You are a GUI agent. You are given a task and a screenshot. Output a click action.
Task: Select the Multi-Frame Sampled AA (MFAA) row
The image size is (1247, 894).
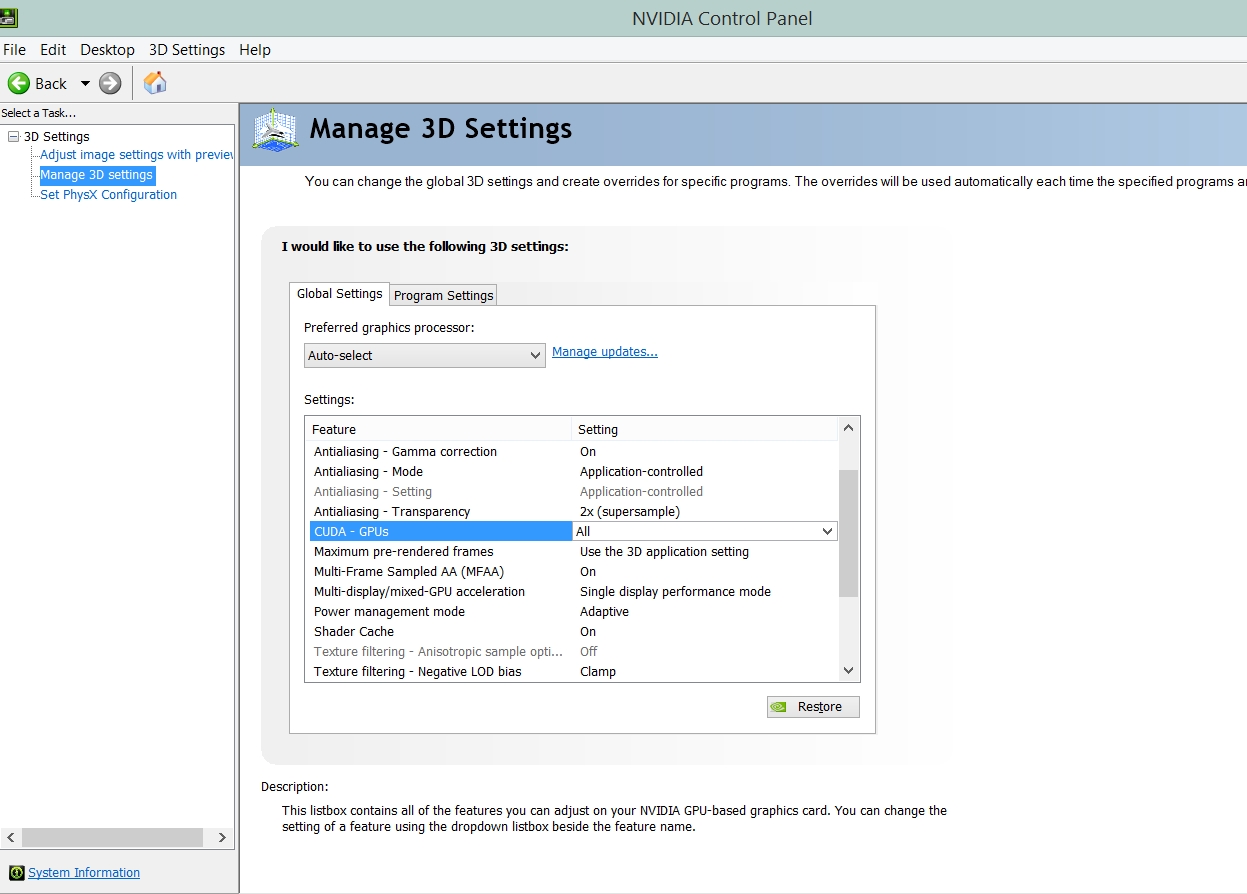tap(572, 572)
